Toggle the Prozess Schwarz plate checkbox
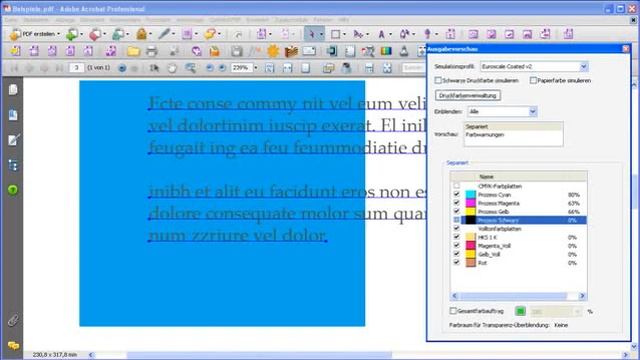The image size is (640, 360). [x=457, y=220]
